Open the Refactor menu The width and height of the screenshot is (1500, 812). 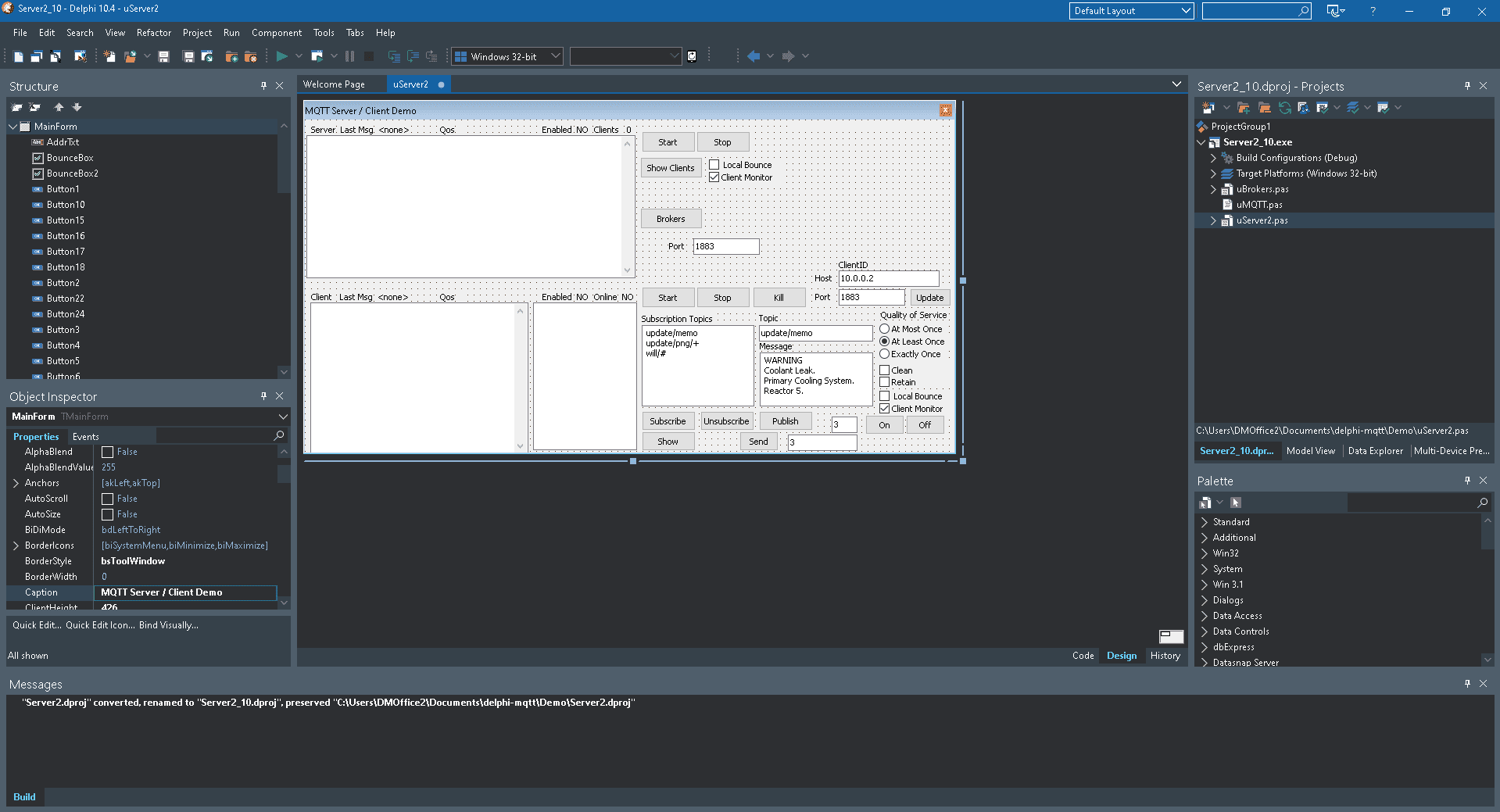coord(154,33)
